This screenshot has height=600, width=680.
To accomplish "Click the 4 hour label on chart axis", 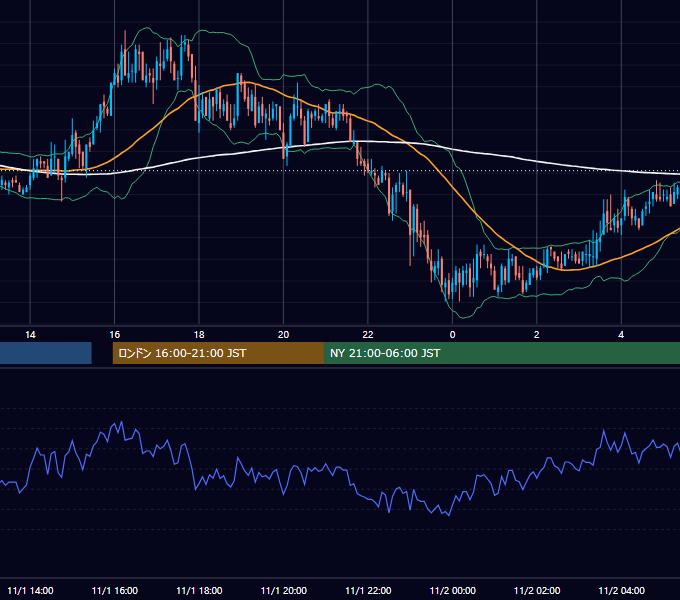I will click(621, 335).
